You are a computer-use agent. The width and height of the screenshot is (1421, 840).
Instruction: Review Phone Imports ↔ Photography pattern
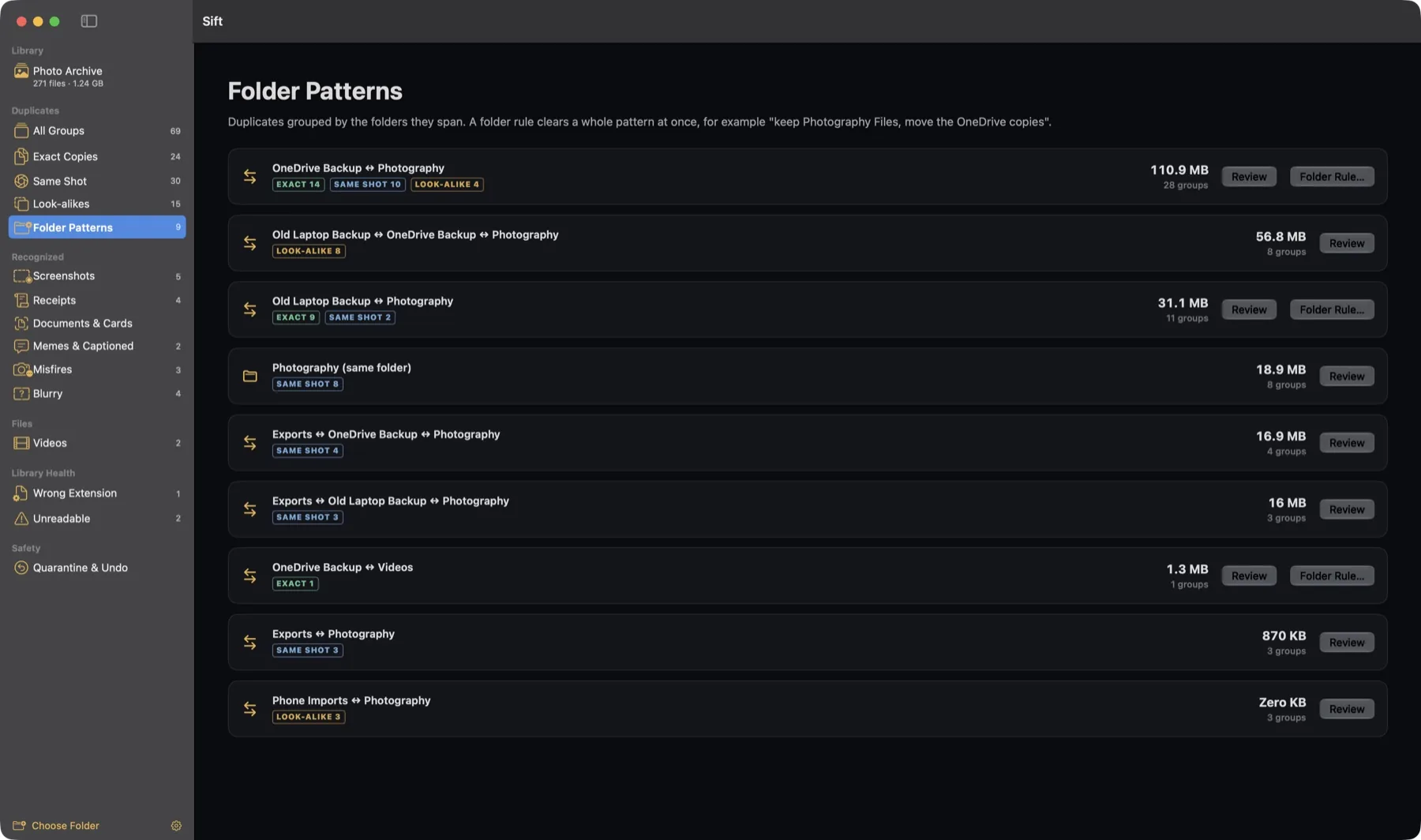point(1347,709)
